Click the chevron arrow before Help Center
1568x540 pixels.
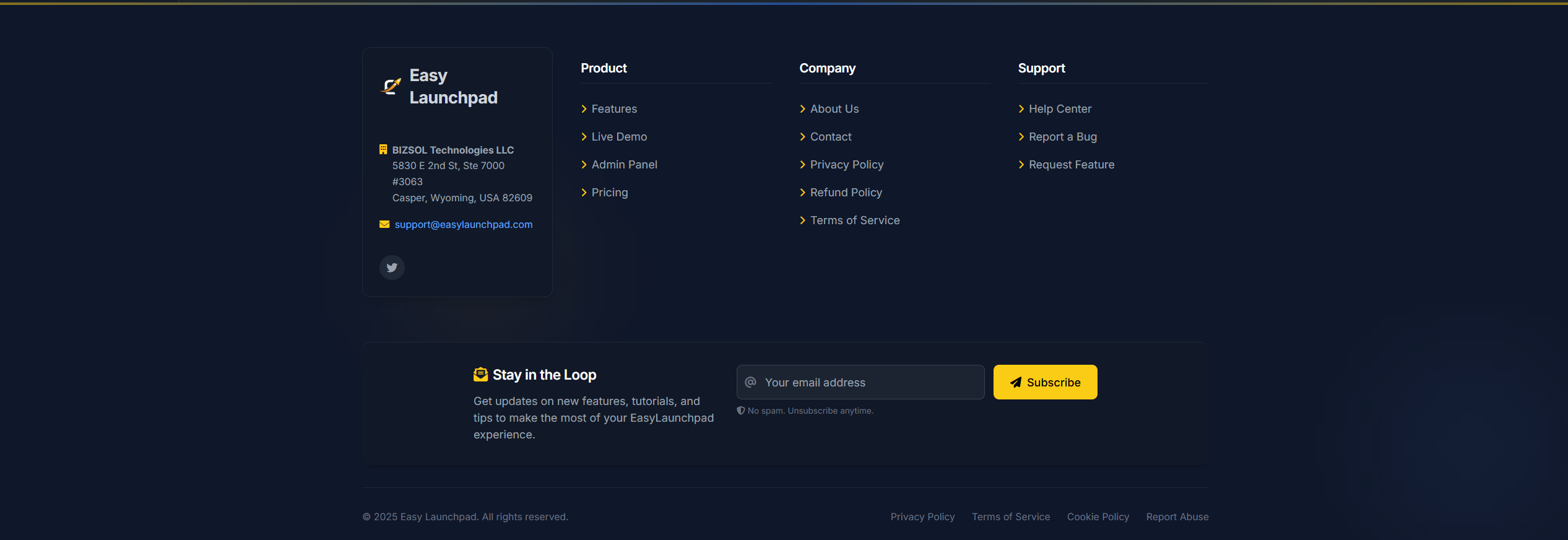coord(1021,109)
